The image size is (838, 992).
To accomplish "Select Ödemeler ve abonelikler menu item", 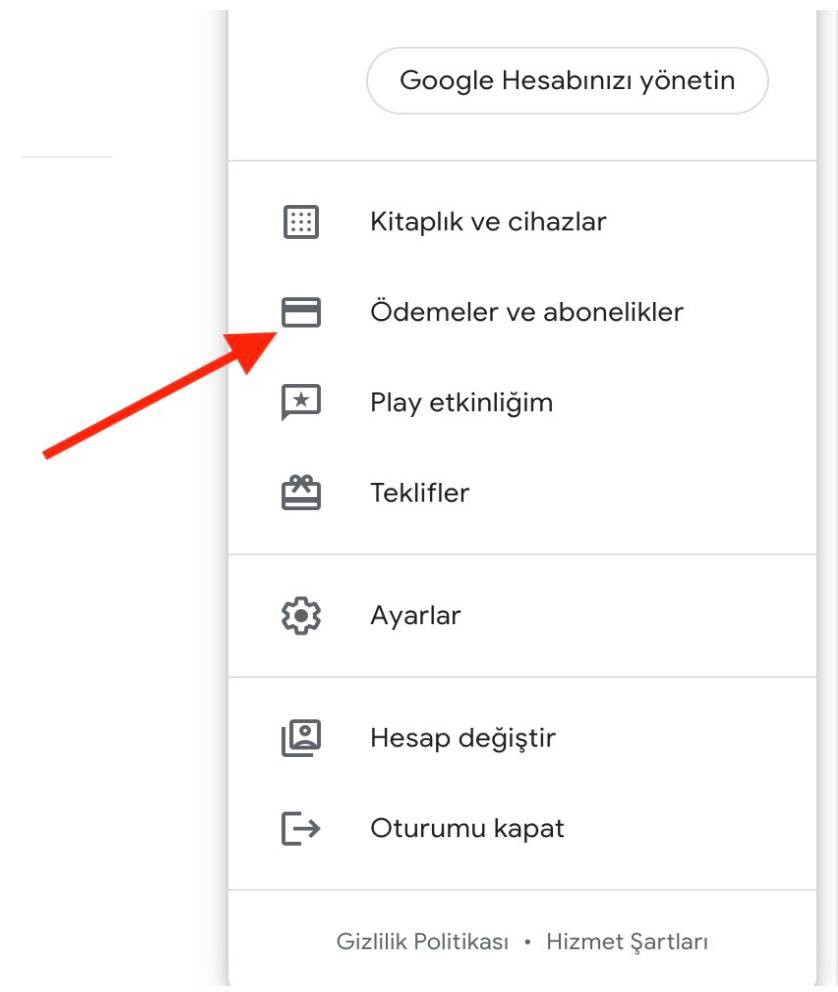I will tap(522, 312).
